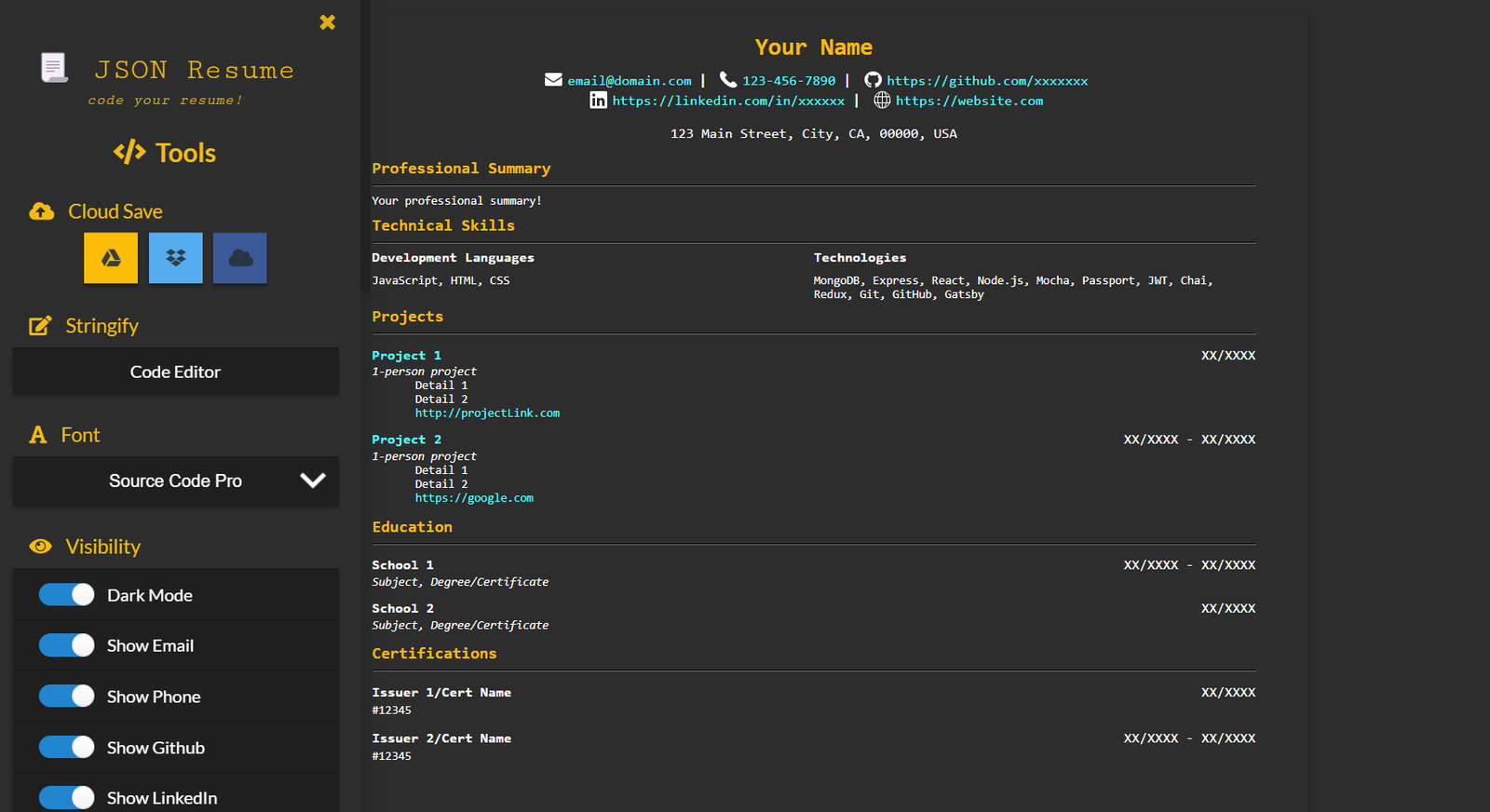
Task: Click the Issuer 2/Cert Name entry
Action: 441,738
